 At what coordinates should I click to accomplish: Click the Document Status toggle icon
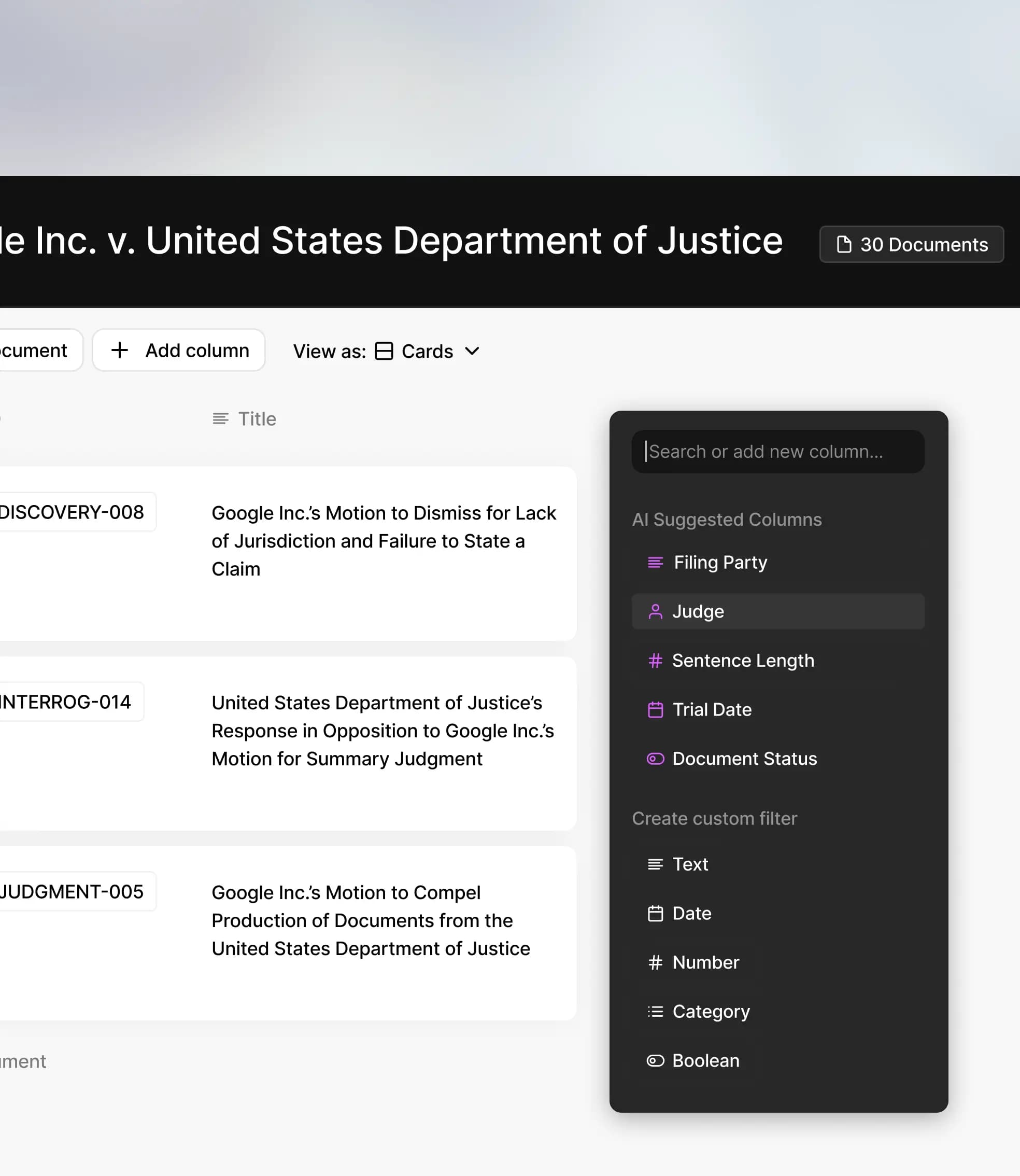(655, 759)
